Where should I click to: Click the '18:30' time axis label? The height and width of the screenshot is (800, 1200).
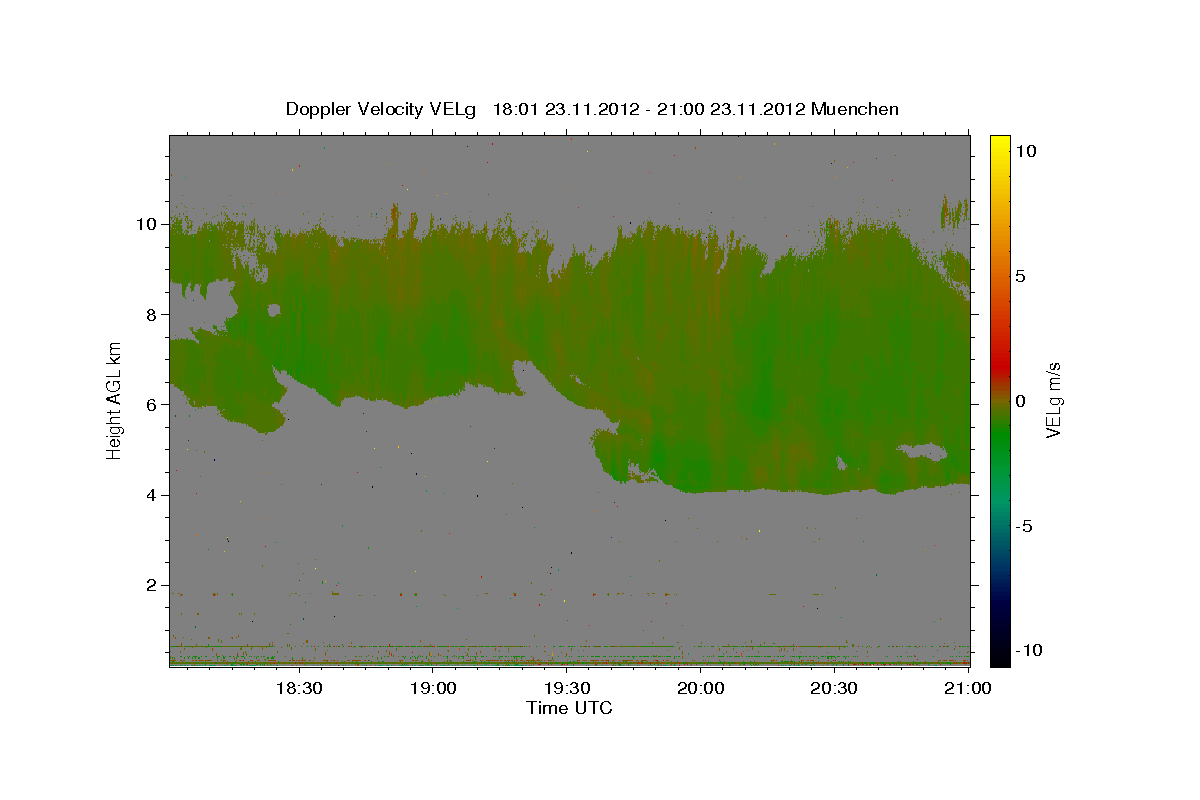(x=300, y=688)
